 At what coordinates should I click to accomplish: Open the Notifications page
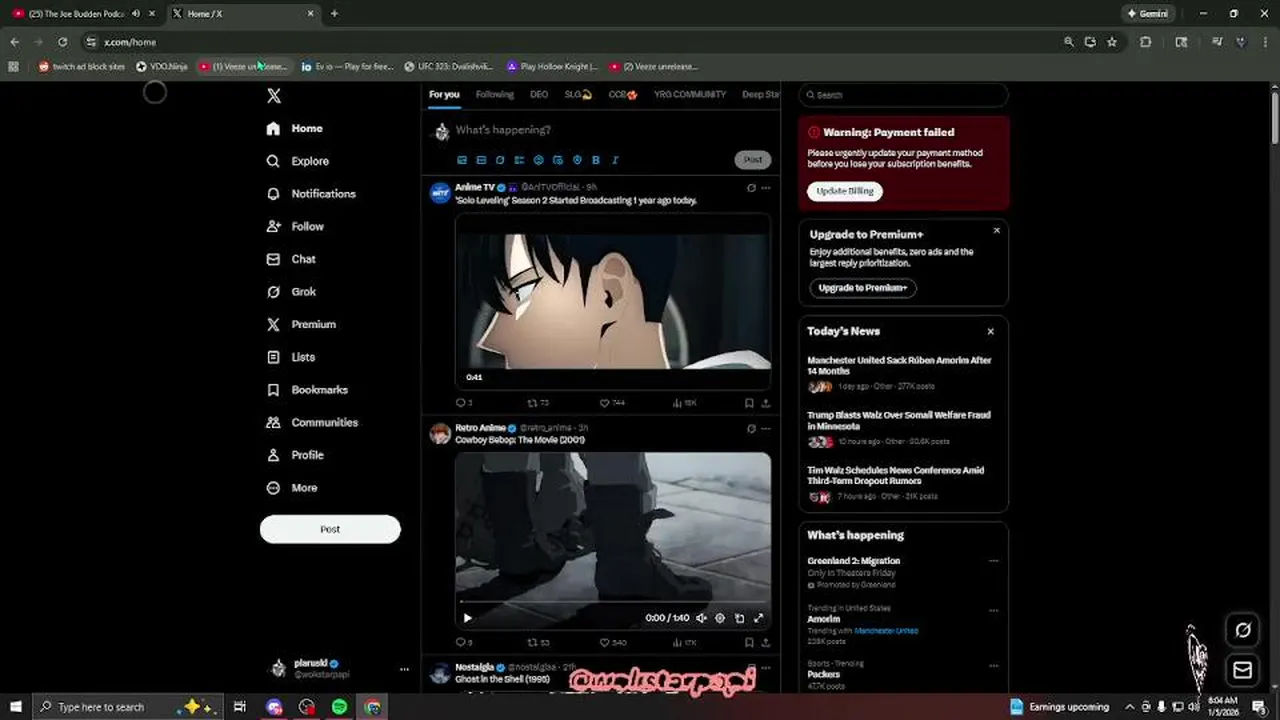(311, 194)
